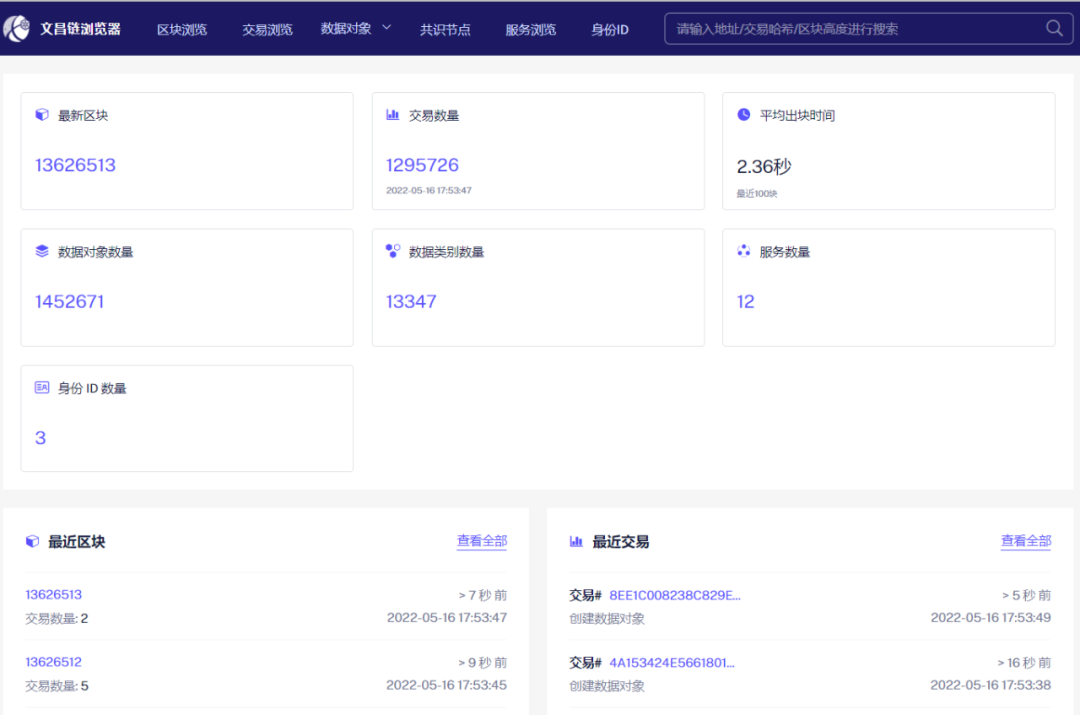Click the 2022-05-16 17:53:49 transaction timestamp

point(990,618)
